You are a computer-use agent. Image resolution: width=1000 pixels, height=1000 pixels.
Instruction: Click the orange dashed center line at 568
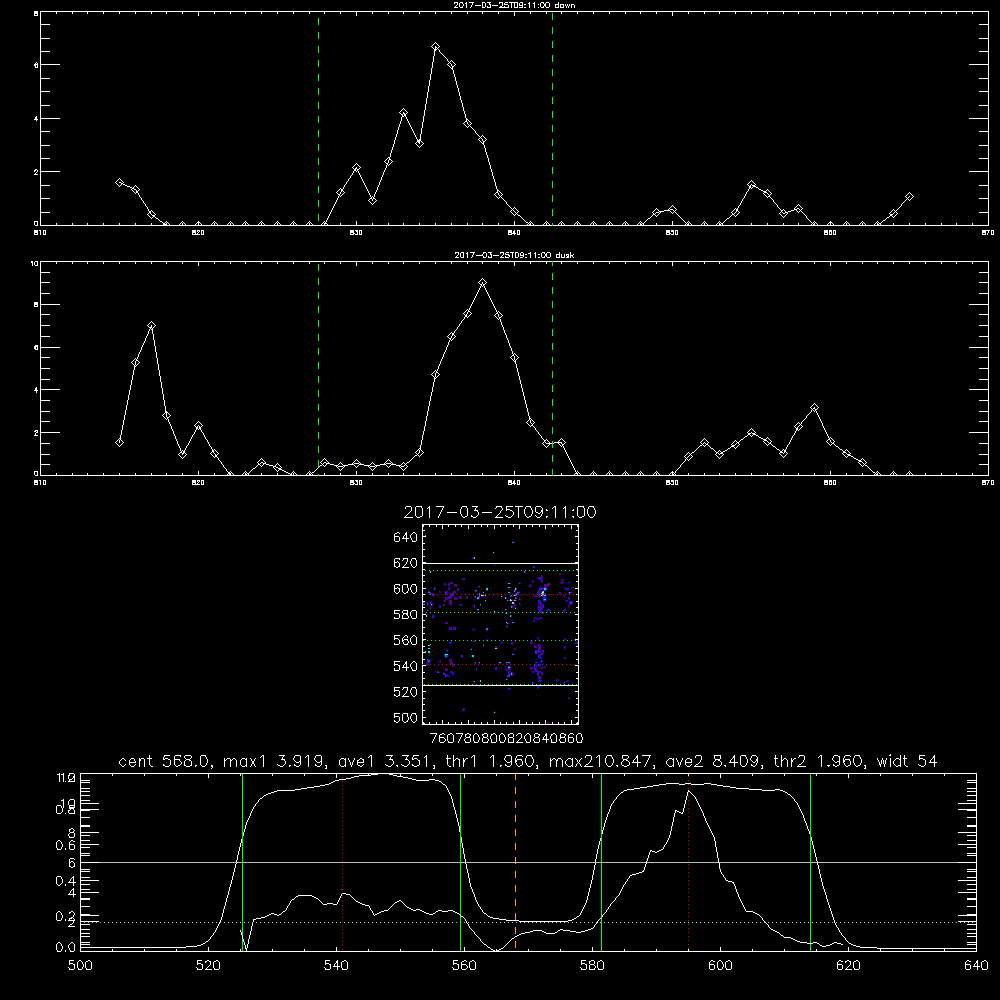click(x=515, y=862)
